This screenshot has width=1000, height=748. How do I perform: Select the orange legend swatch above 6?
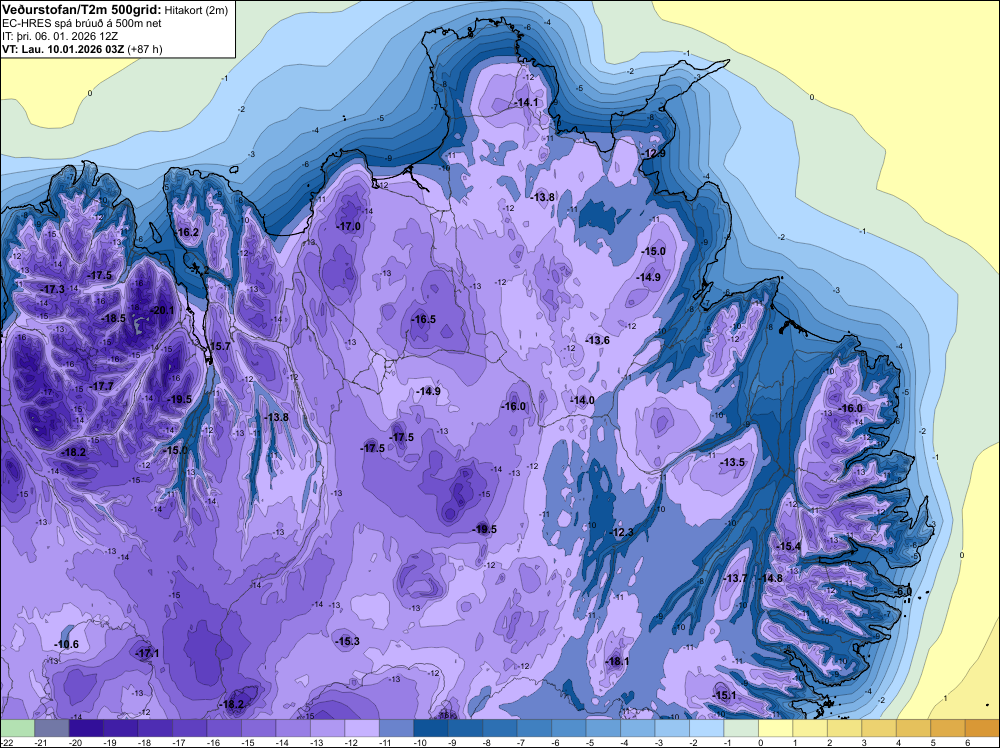pos(982,728)
